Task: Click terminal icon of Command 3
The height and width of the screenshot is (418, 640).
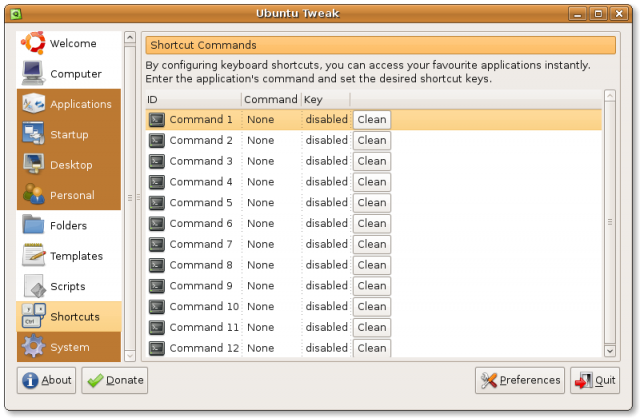Action: click(x=157, y=161)
